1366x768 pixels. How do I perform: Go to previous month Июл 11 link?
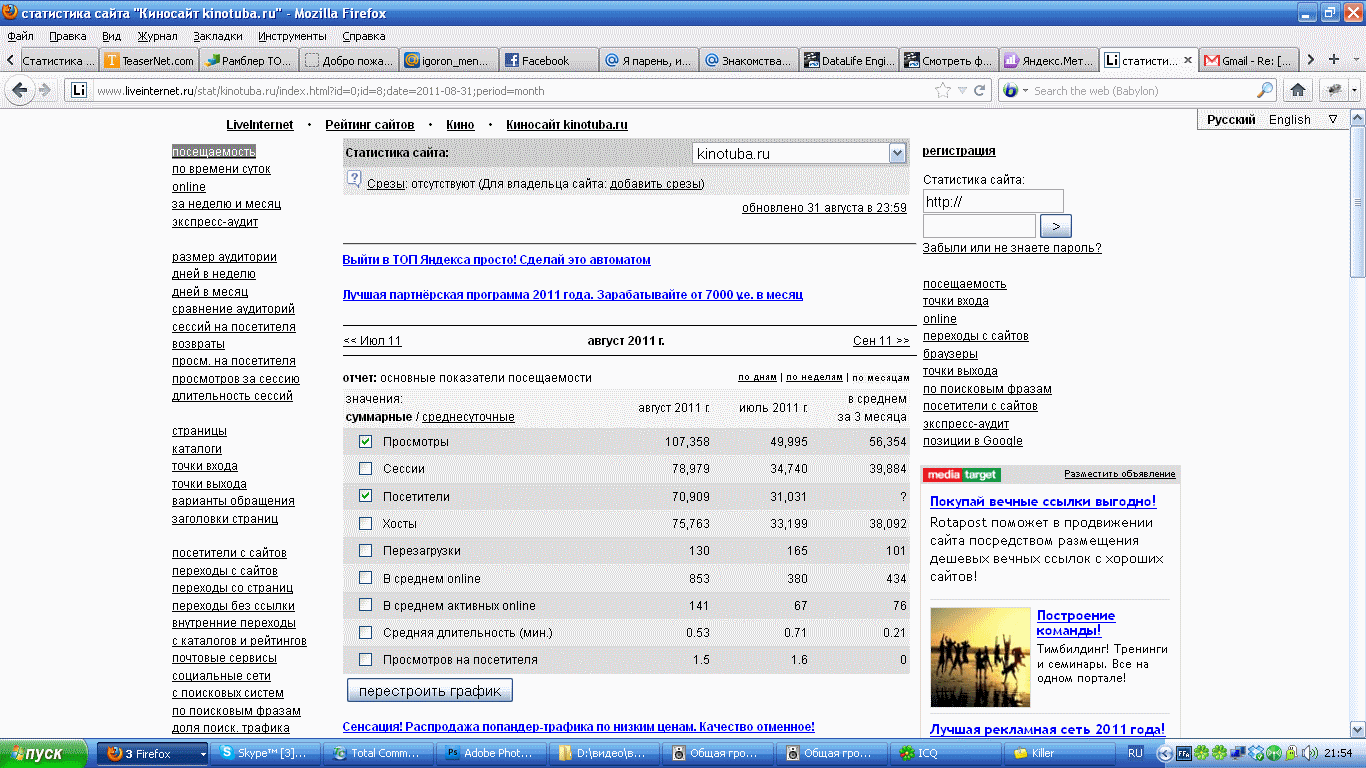pyautogui.click(x=372, y=341)
